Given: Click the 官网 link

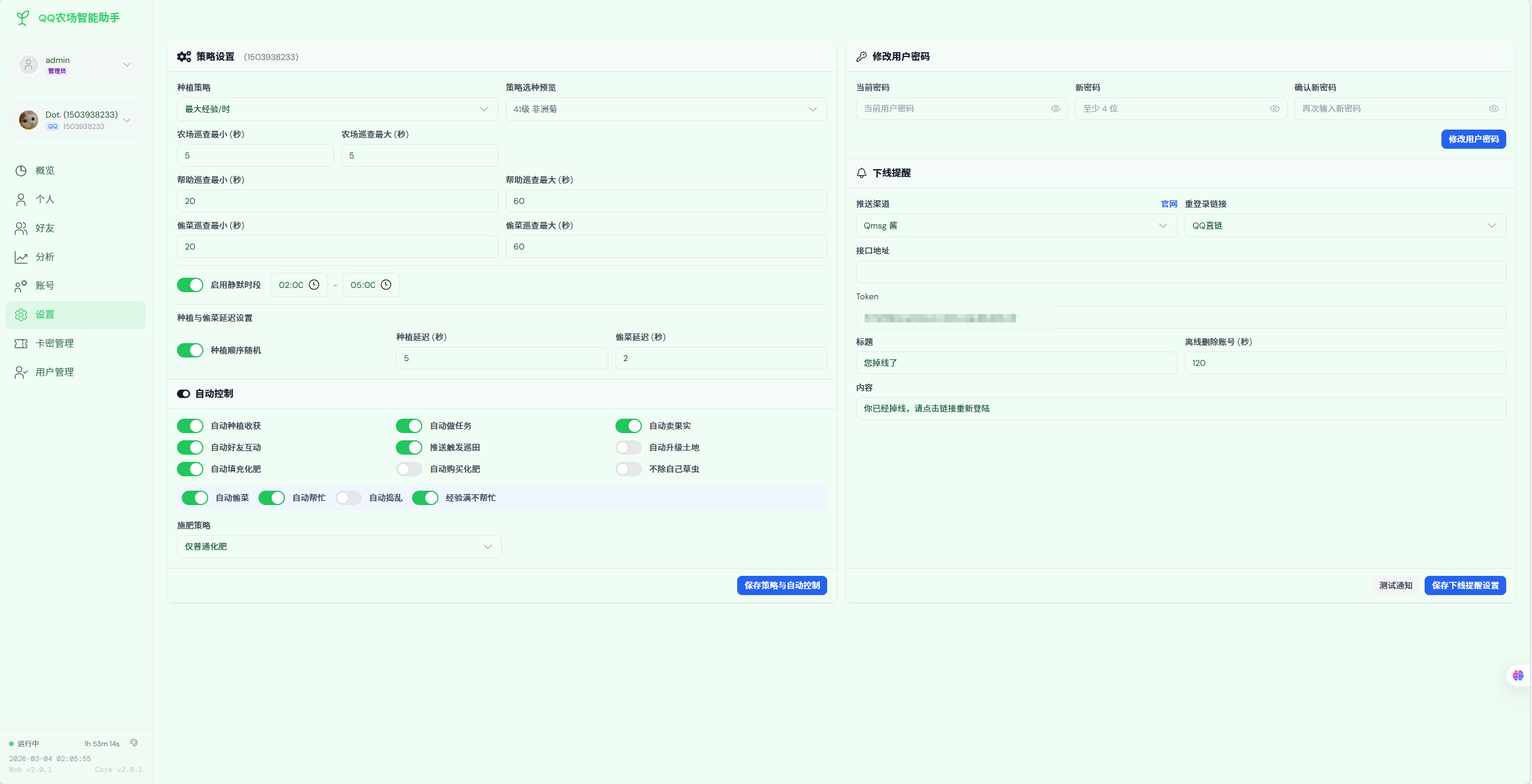Looking at the screenshot, I should (1168, 204).
